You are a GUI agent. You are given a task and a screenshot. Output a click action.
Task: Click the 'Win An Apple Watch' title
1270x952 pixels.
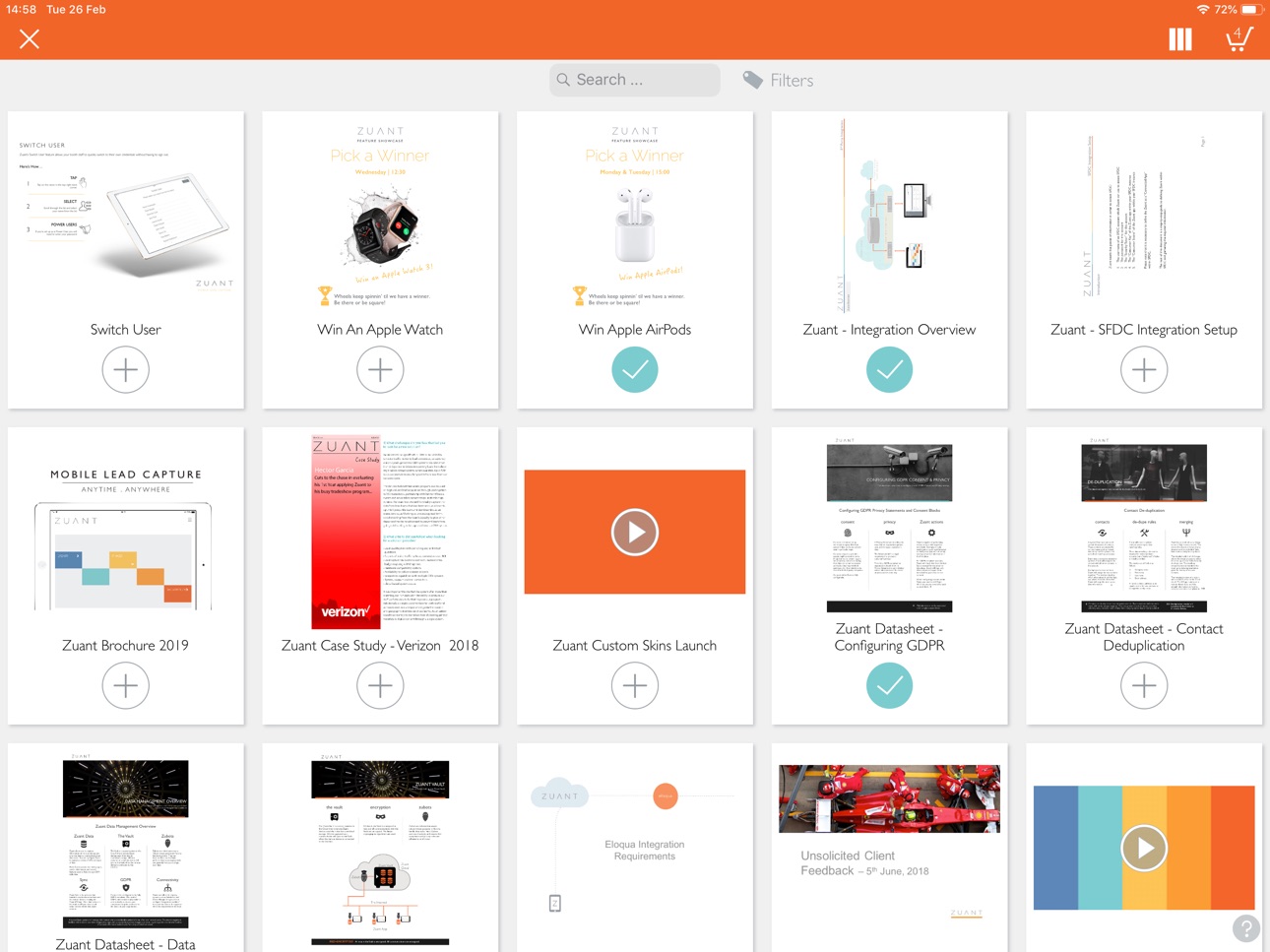coord(380,330)
